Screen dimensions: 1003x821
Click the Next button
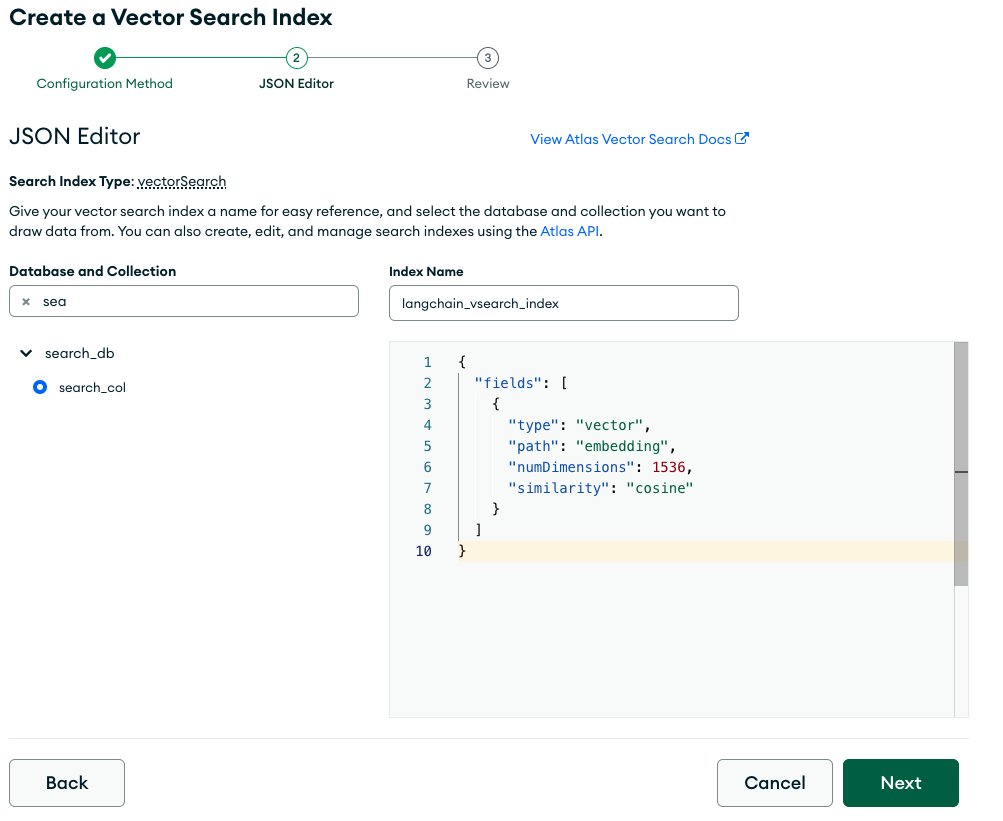[901, 783]
